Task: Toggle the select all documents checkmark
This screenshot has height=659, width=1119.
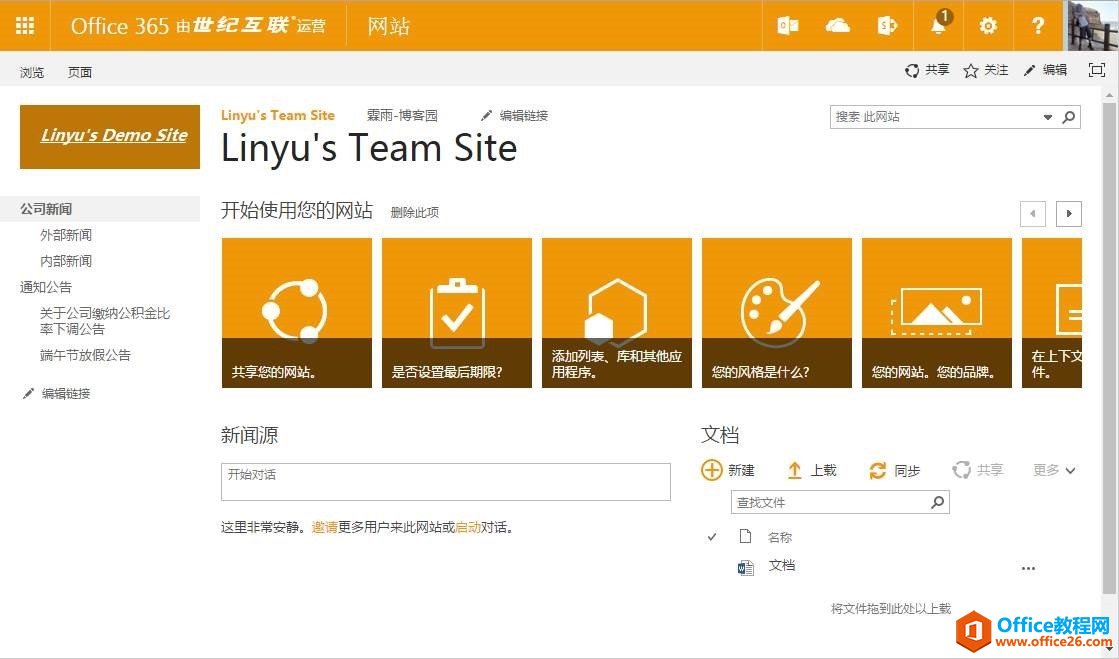Action: (712, 537)
